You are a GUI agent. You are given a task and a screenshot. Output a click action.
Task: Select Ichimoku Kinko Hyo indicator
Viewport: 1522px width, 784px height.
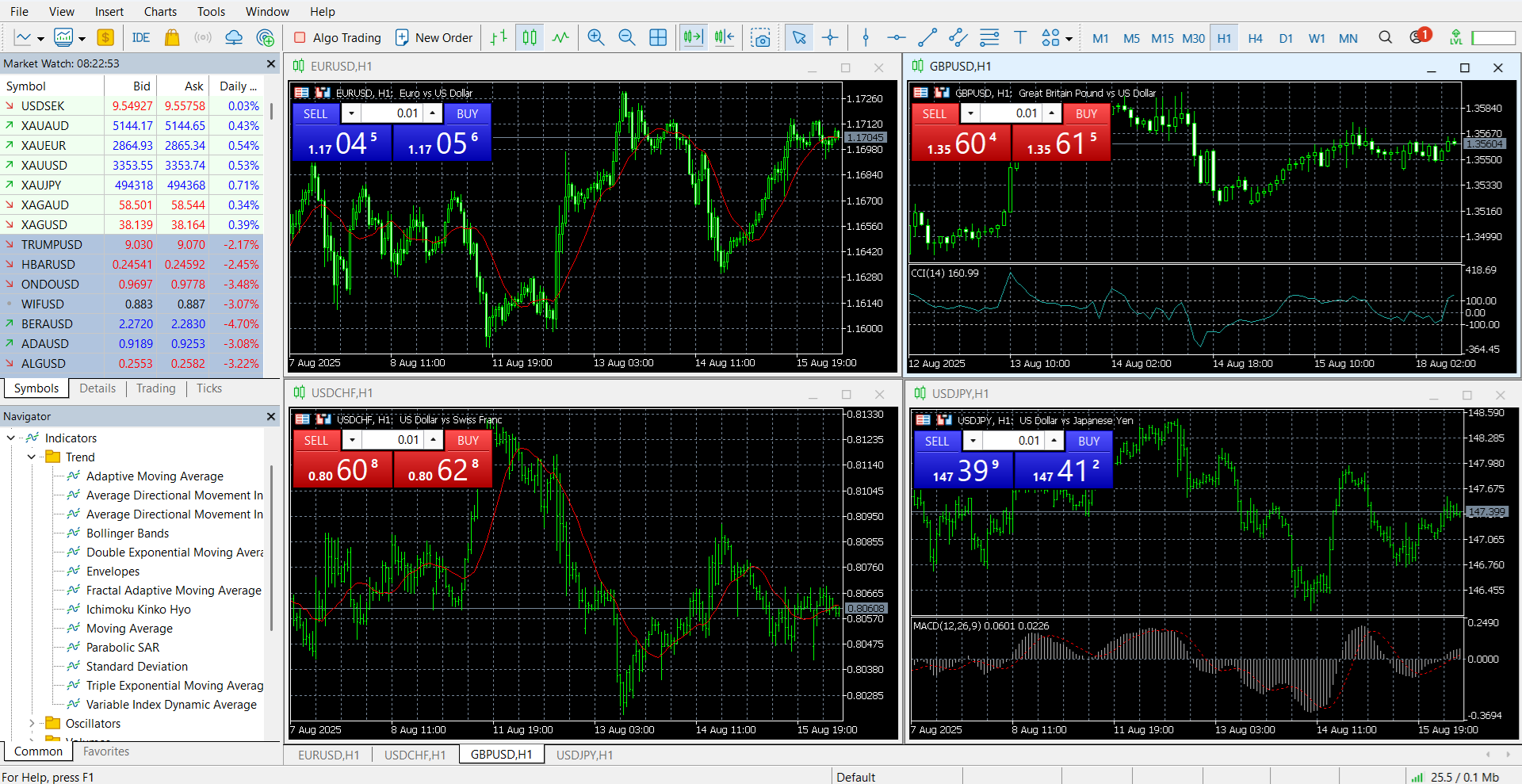click(138, 609)
